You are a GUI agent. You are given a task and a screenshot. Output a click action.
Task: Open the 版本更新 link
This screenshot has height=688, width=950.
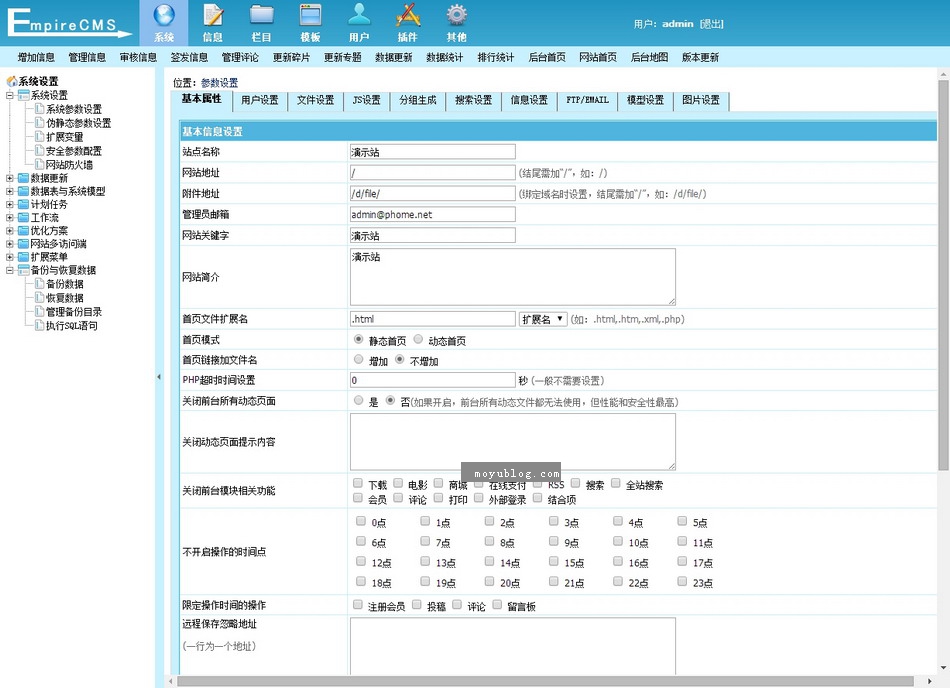tap(700, 58)
